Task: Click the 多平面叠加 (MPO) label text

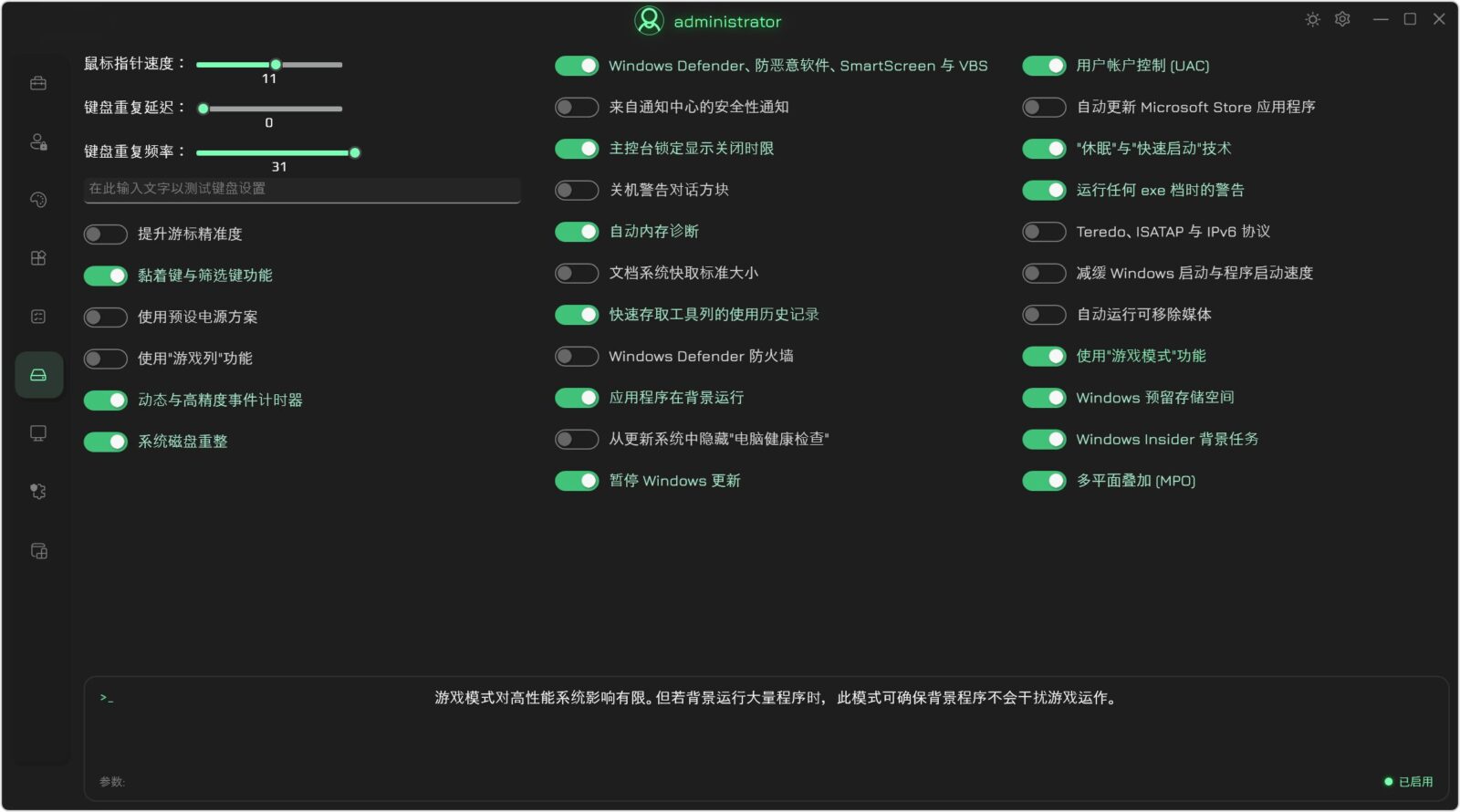Action: point(1136,481)
